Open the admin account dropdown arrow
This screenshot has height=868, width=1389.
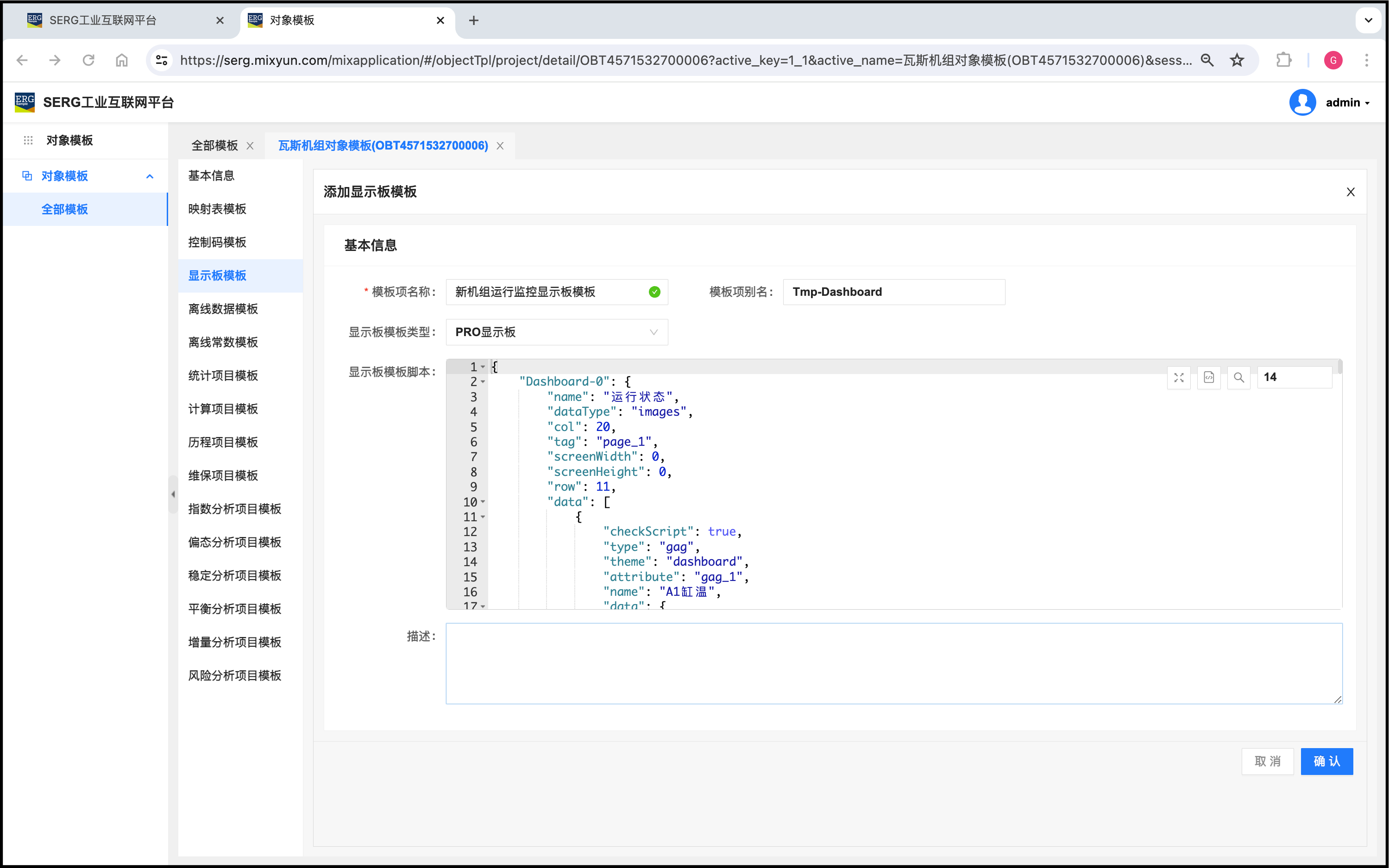point(1368,103)
